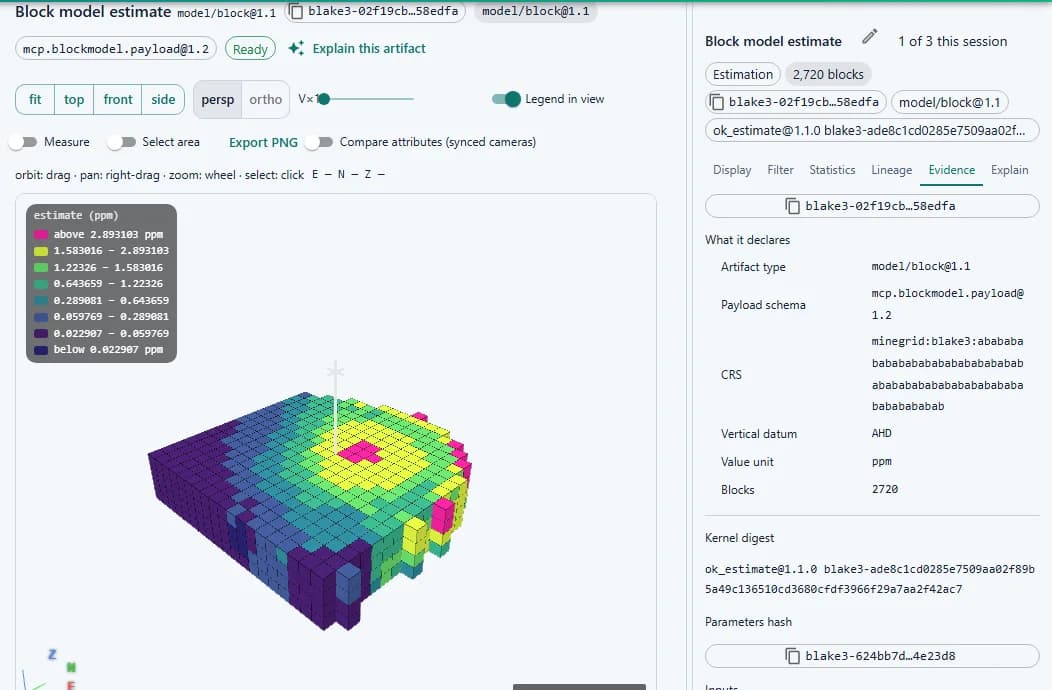Open the Lineage tab
Image resolution: width=1052 pixels, height=690 pixels.
pyautogui.click(x=892, y=170)
